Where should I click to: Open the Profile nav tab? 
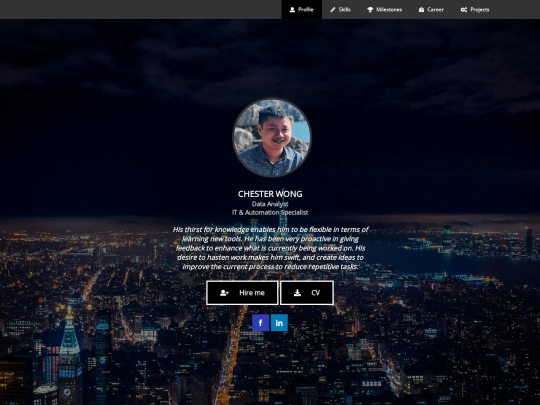click(301, 10)
